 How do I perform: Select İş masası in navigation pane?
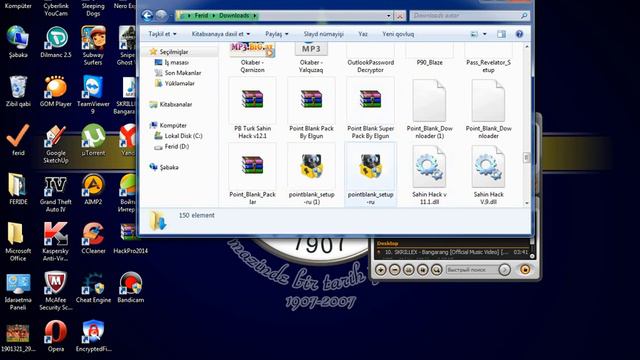pyautogui.click(x=176, y=62)
